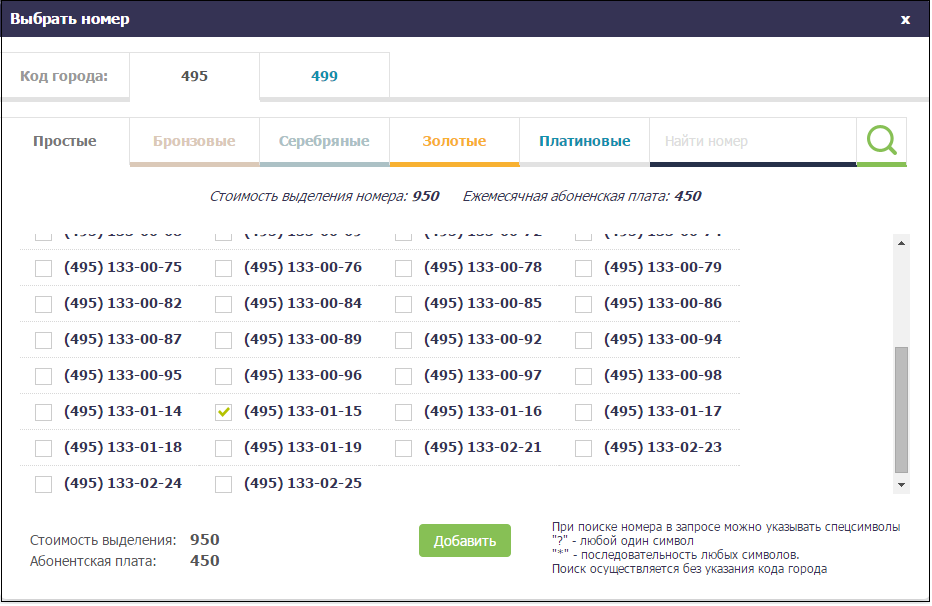This screenshot has height=606, width=932.
Task: Close the number selection dialog
Action: [905, 19]
